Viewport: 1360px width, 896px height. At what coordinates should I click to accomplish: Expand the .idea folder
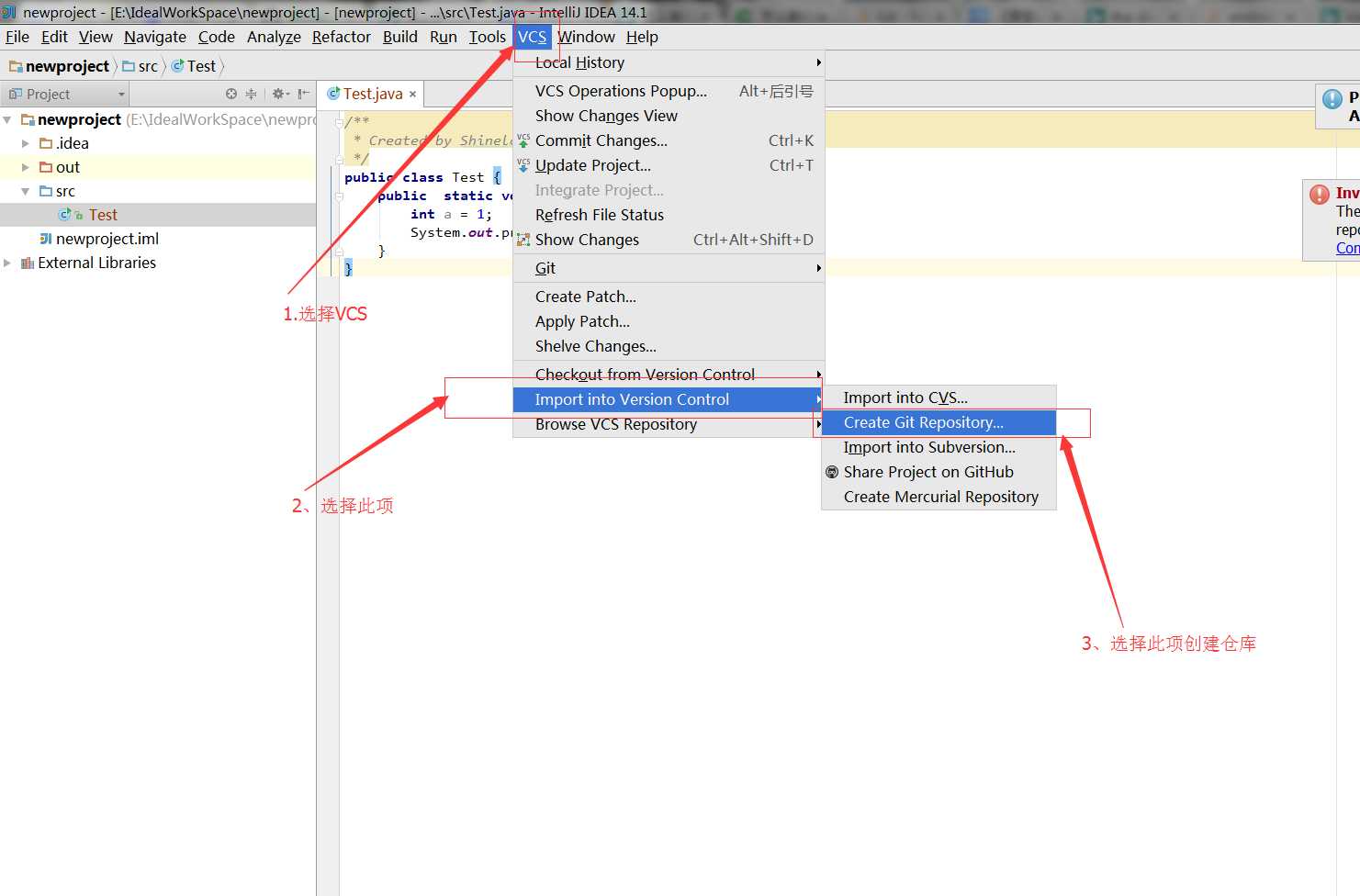(x=26, y=143)
